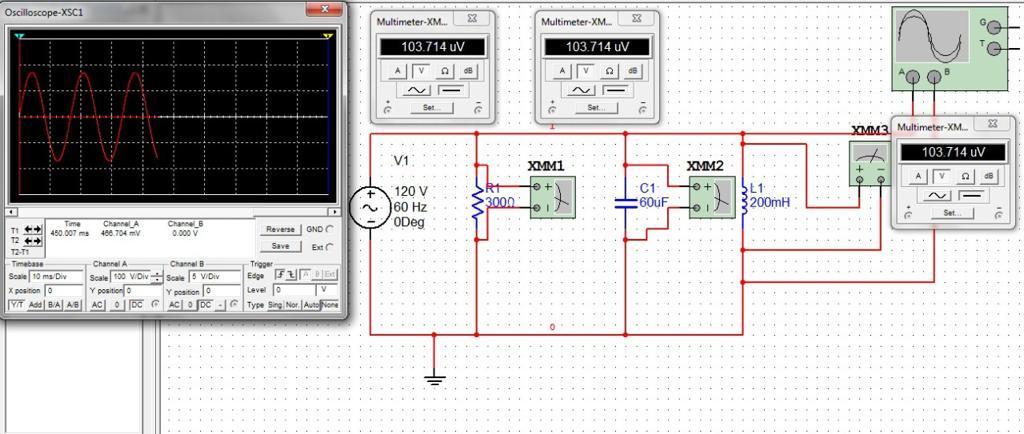The height and width of the screenshot is (434, 1024).
Task: Select ammeter A mode in leftmost multimeter
Action: point(398,70)
